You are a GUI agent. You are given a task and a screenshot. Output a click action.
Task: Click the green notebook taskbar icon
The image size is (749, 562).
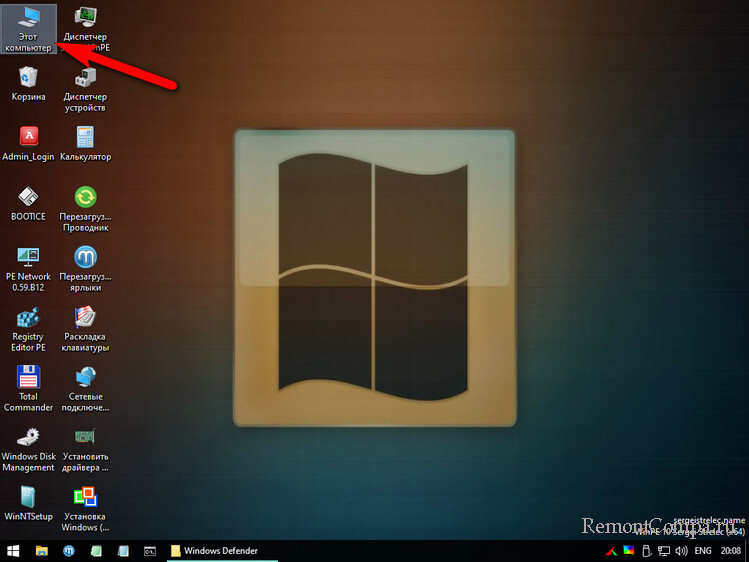click(96, 551)
